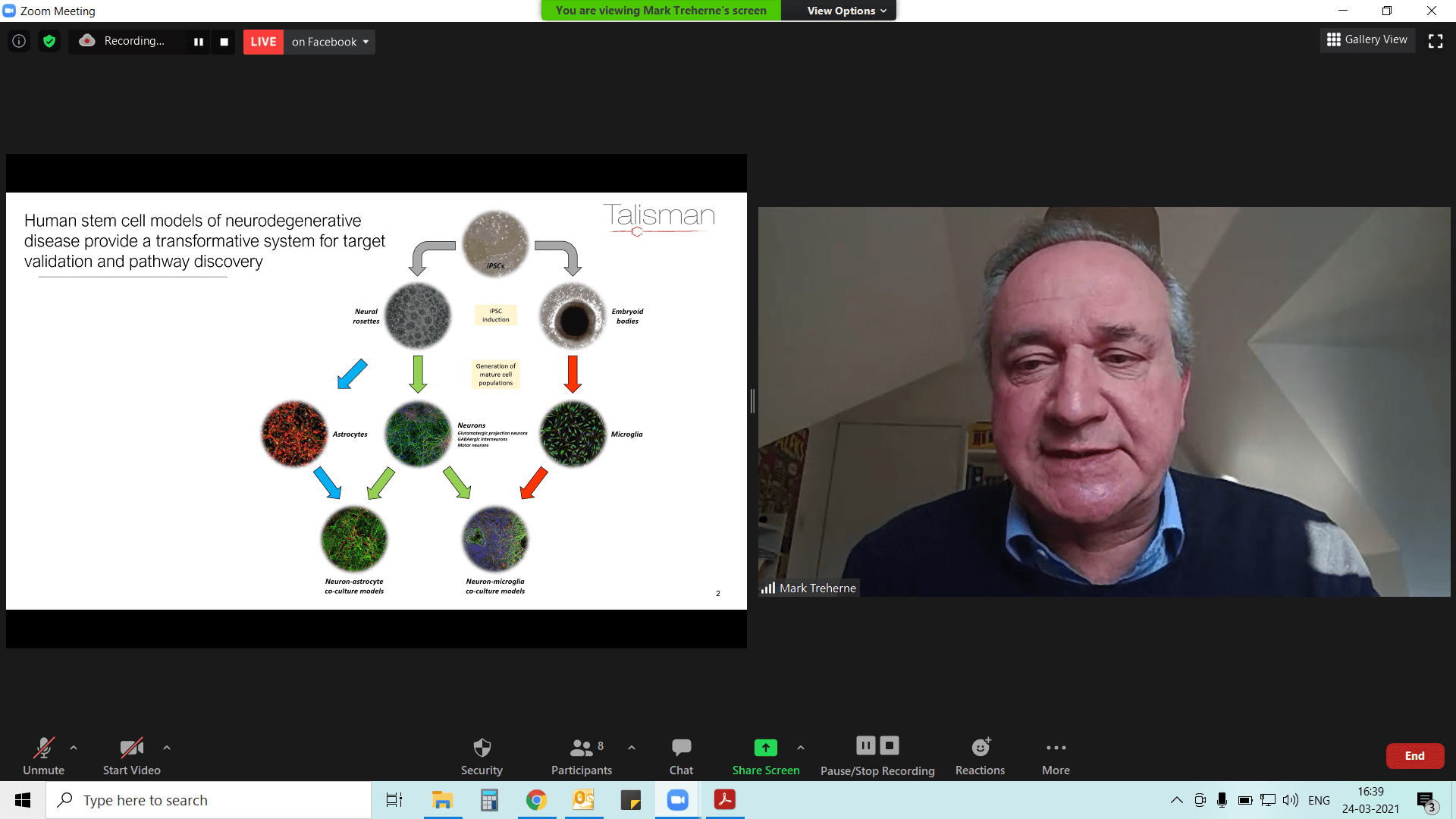Pause the cloud recording
Screen dimensions: 1456x819
(198, 42)
